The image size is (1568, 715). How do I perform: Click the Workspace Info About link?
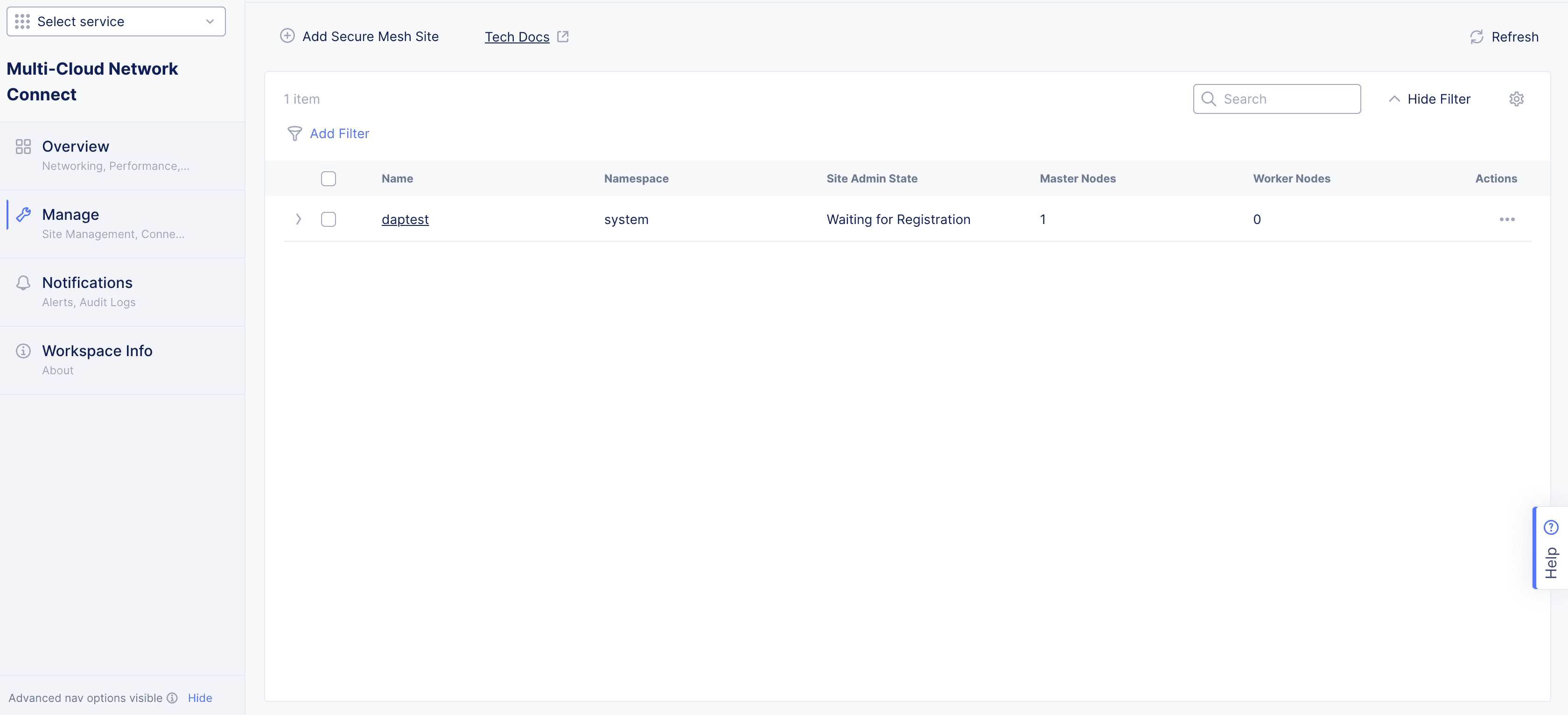(x=57, y=370)
